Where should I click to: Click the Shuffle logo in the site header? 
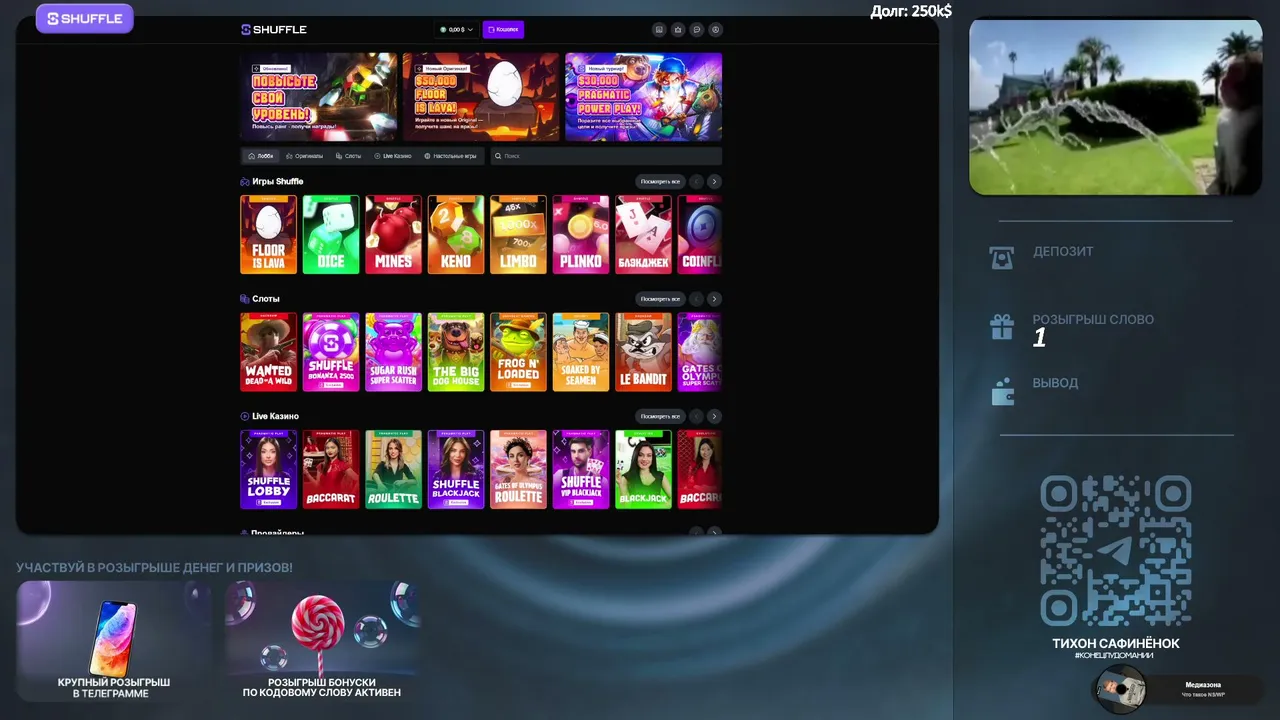point(274,30)
